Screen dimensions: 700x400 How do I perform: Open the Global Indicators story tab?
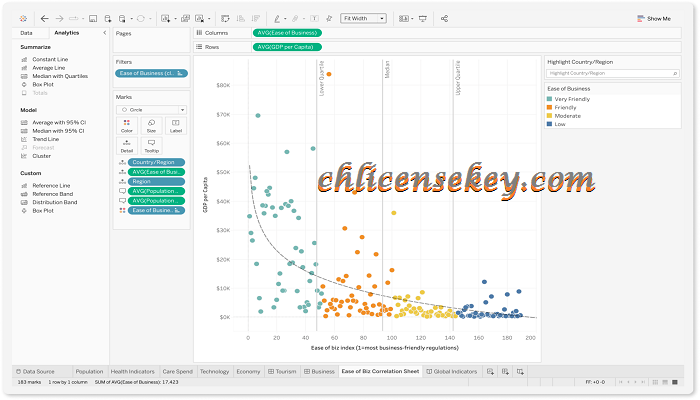[452, 371]
